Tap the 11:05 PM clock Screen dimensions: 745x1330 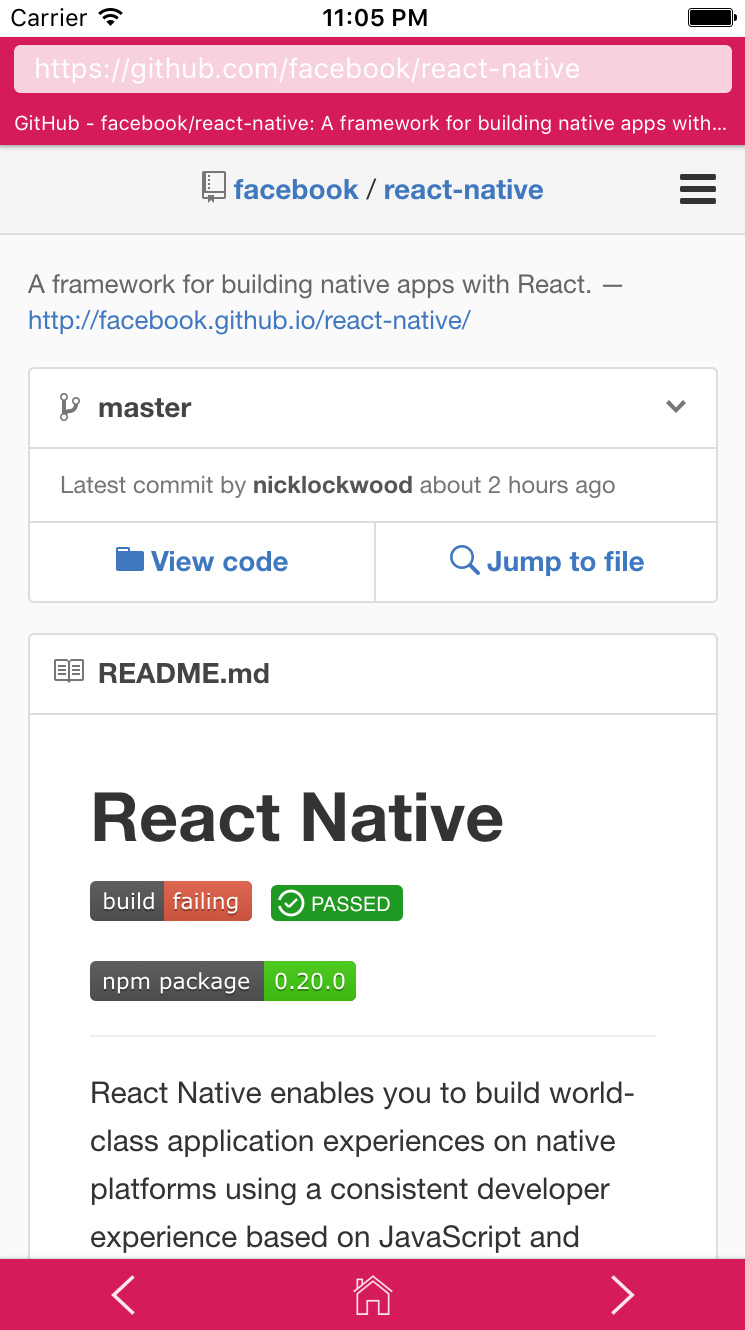(x=375, y=17)
